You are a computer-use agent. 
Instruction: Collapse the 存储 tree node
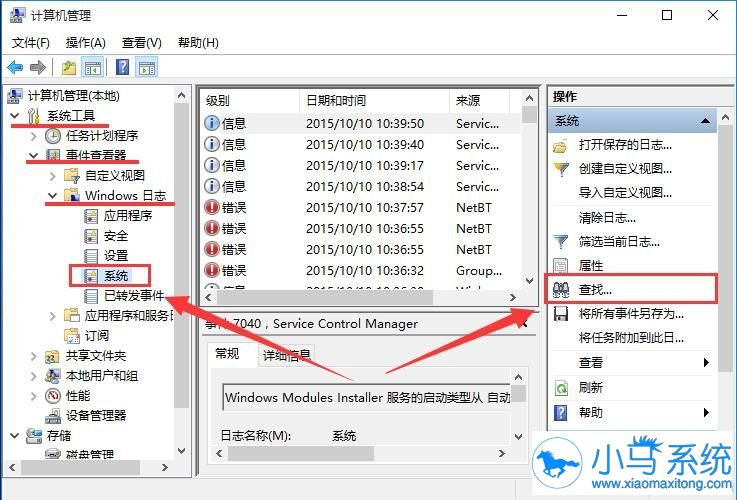[x=15, y=436]
